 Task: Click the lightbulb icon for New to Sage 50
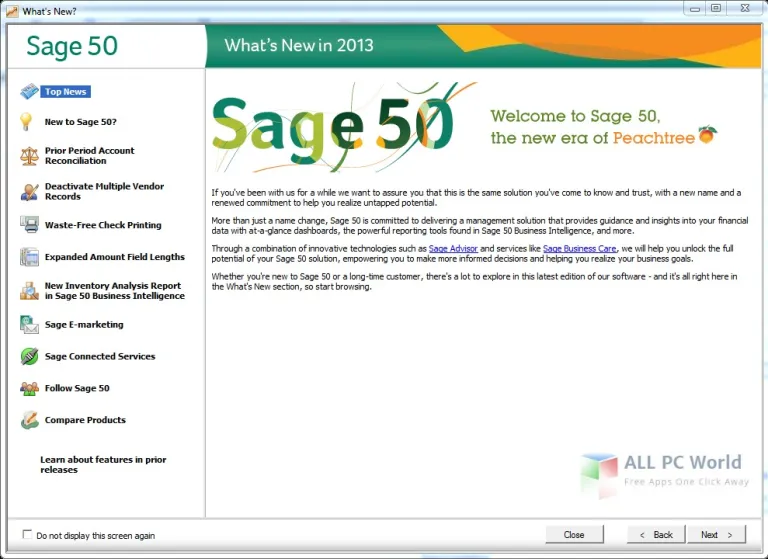click(28, 122)
